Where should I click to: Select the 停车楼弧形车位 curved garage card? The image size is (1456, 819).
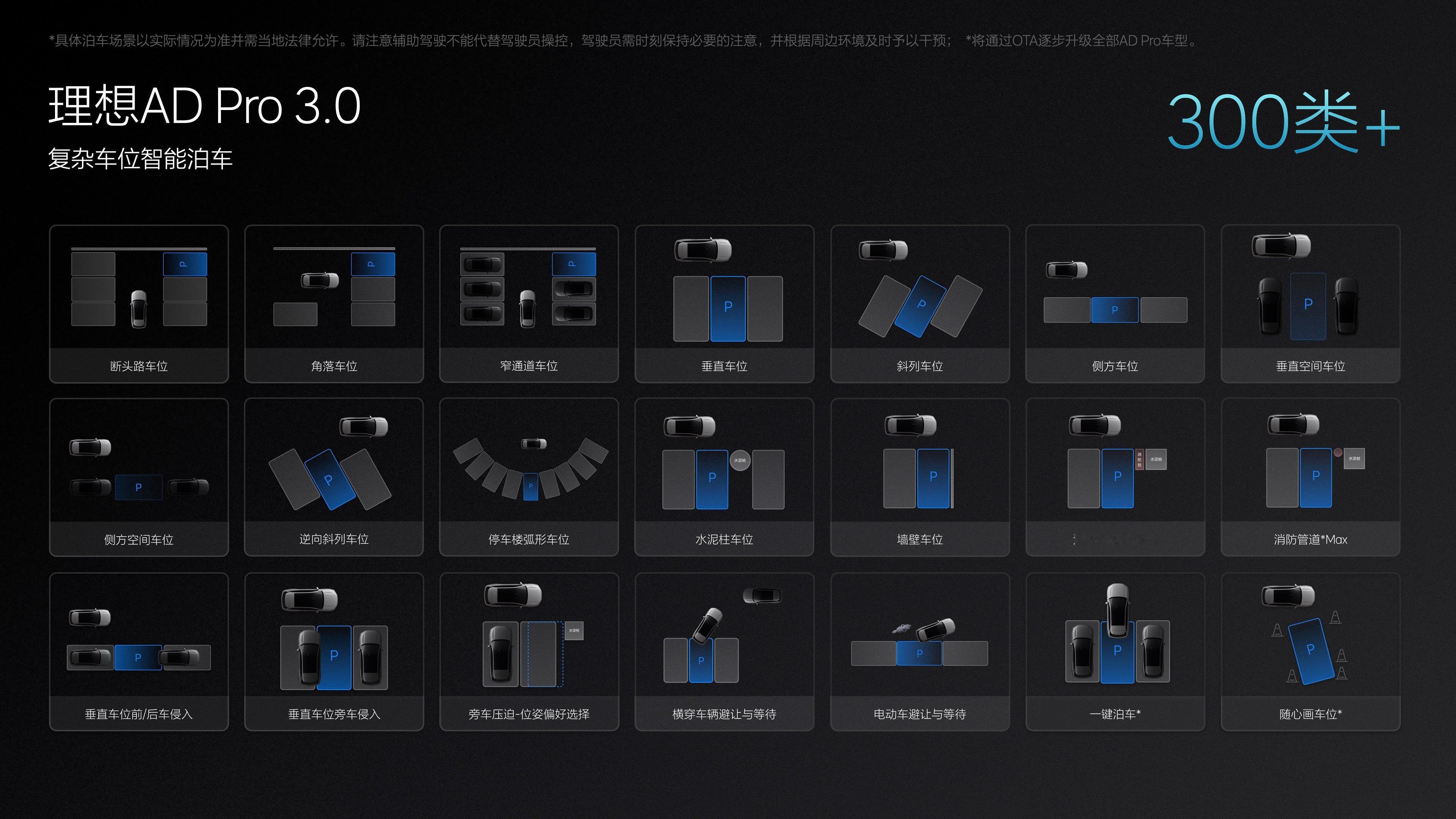(529, 478)
